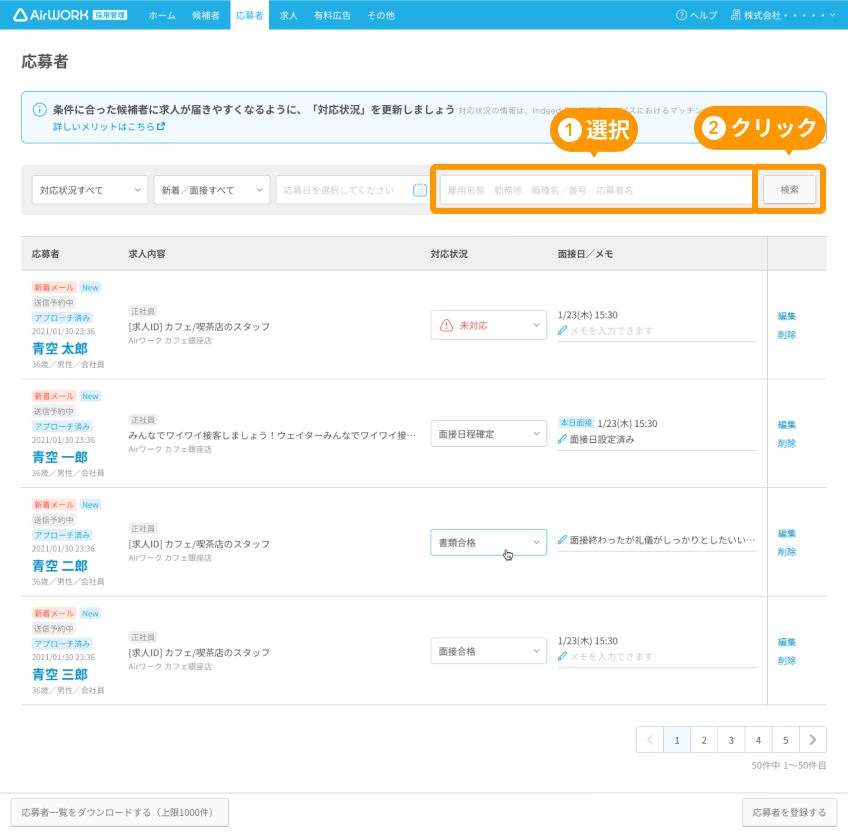The height and width of the screenshot is (833, 848).
Task: Click the 検索 button
Action: (x=789, y=190)
